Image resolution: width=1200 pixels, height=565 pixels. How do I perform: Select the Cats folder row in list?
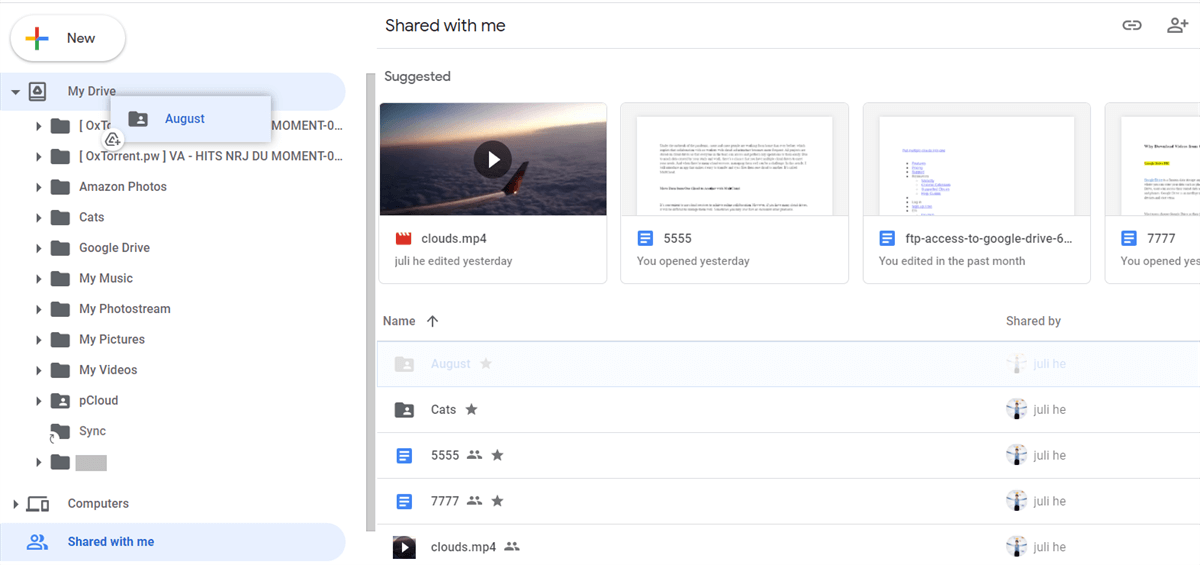pyautogui.click(x=790, y=410)
